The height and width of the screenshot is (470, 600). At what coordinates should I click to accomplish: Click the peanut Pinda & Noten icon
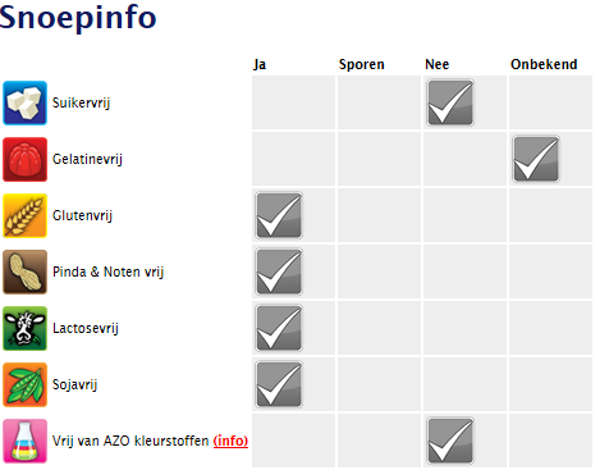[25, 271]
